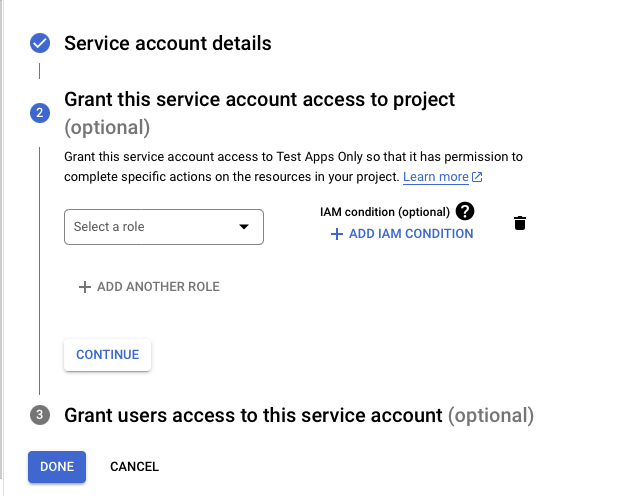Click ADD ANOTHER ROLE
Image resolution: width=629 pixels, height=496 pixels.
tap(149, 287)
